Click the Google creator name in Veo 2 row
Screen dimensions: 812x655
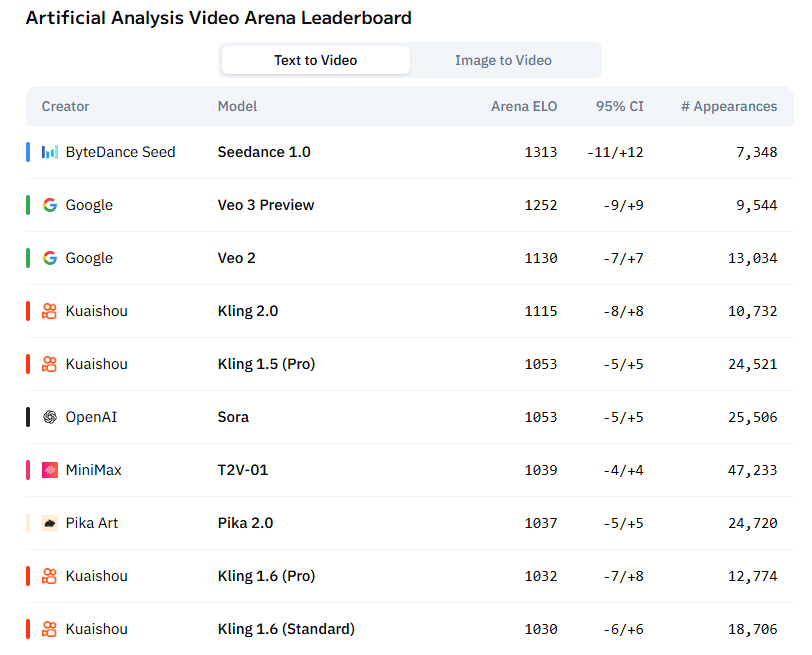(89, 258)
